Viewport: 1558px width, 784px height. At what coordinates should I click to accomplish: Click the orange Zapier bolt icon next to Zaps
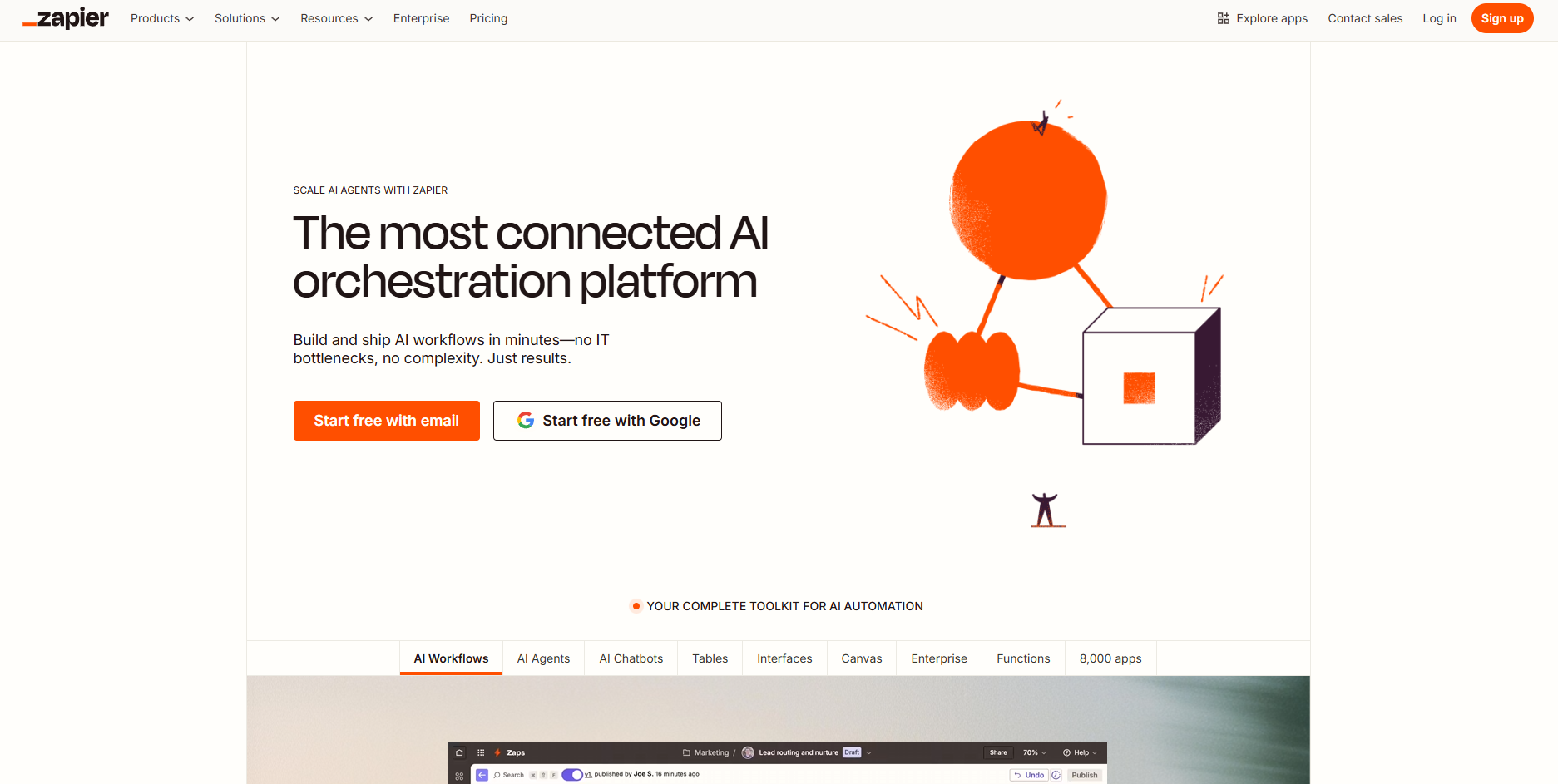click(497, 752)
